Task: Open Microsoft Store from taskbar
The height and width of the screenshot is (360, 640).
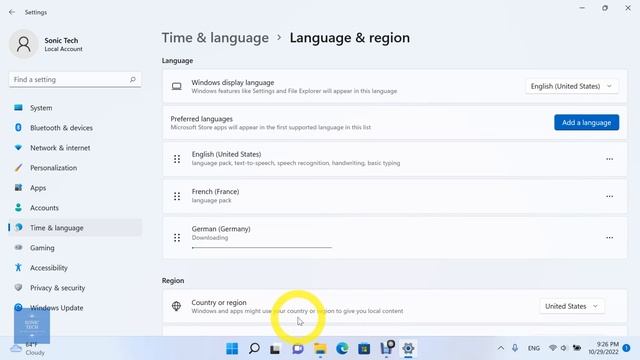Action: coord(364,349)
